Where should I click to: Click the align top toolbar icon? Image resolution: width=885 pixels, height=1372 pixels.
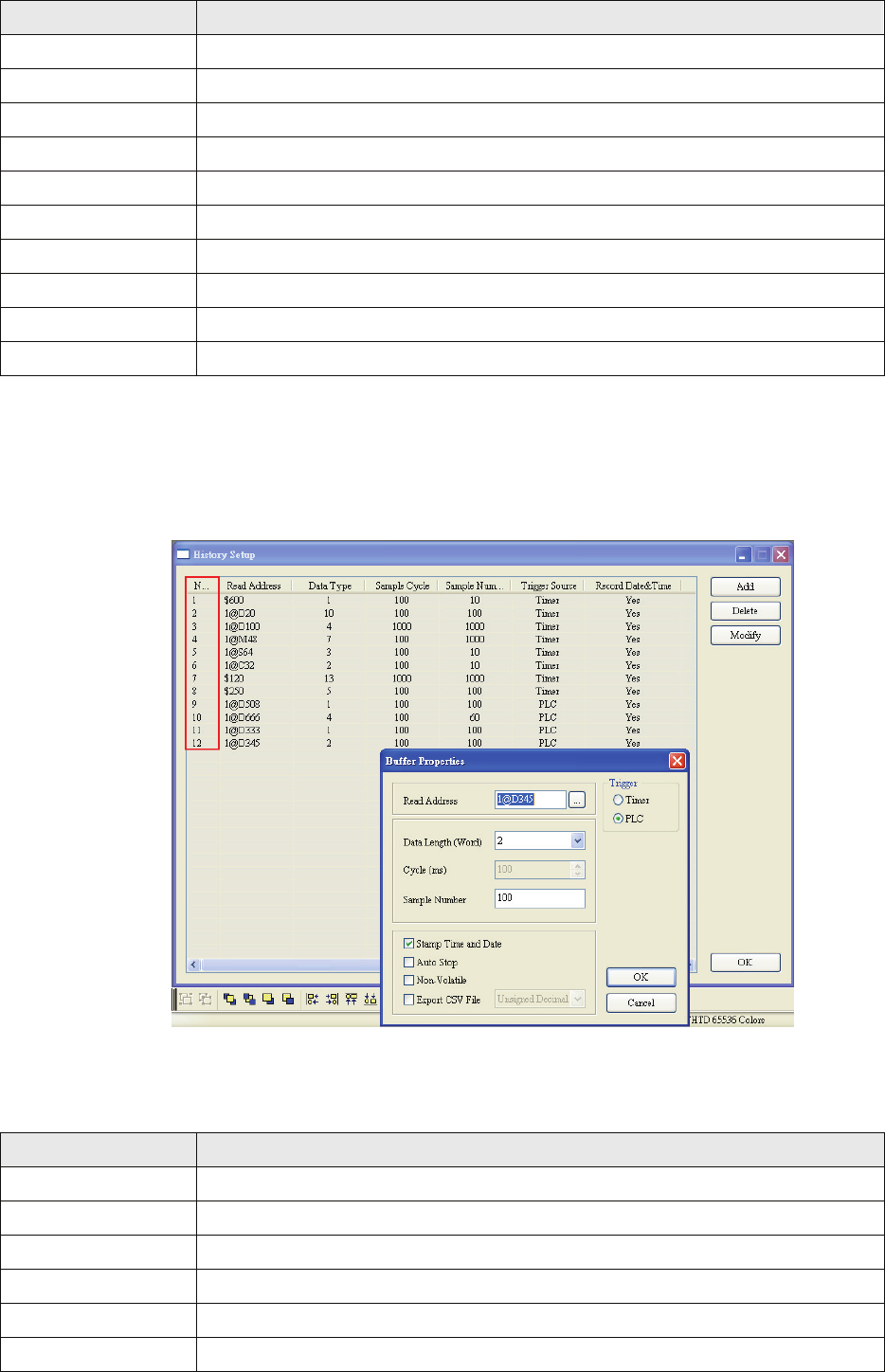pyautogui.click(x=352, y=999)
